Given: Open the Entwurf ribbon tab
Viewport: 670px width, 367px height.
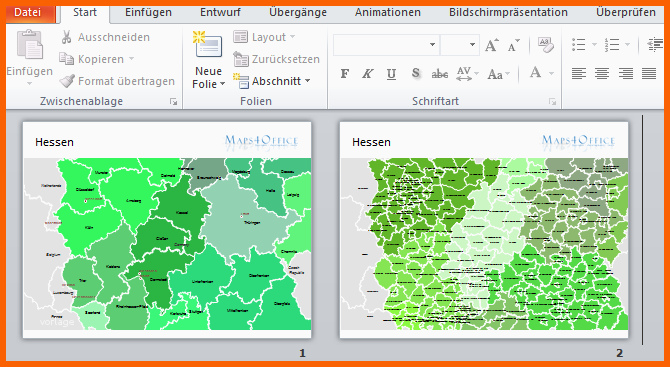Looking at the screenshot, I should click(x=220, y=13).
